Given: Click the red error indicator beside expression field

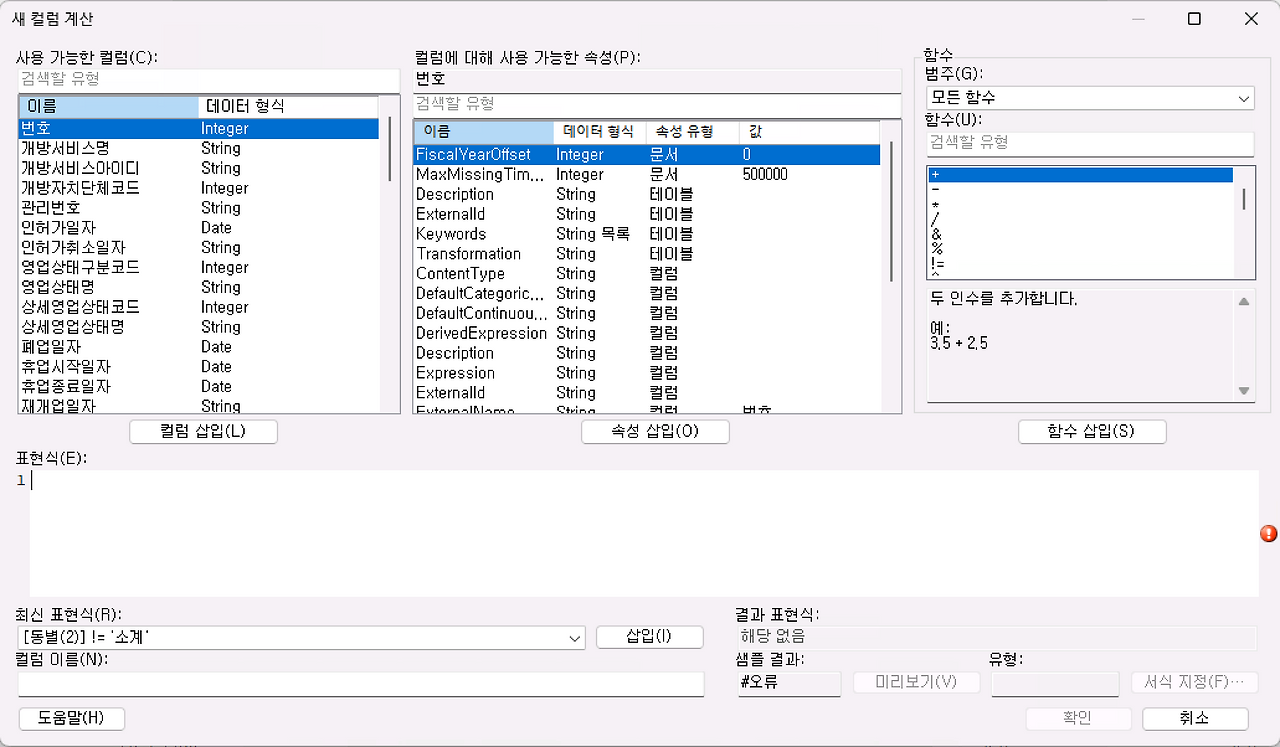Looking at the screenshot, I should pyautogui.click(x=1269, y=534).
